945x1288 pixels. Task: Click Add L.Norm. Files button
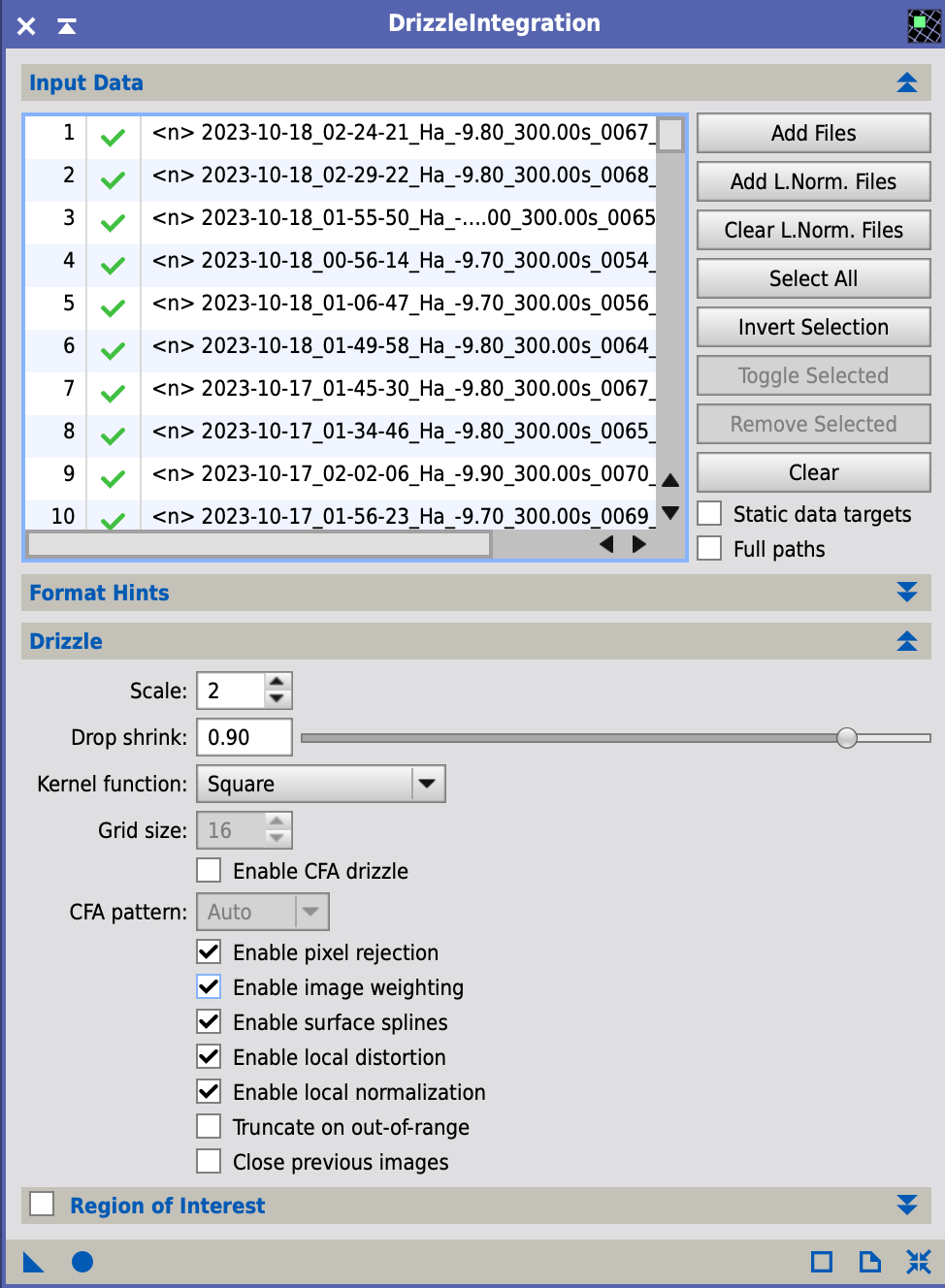[x=814, y=181]
